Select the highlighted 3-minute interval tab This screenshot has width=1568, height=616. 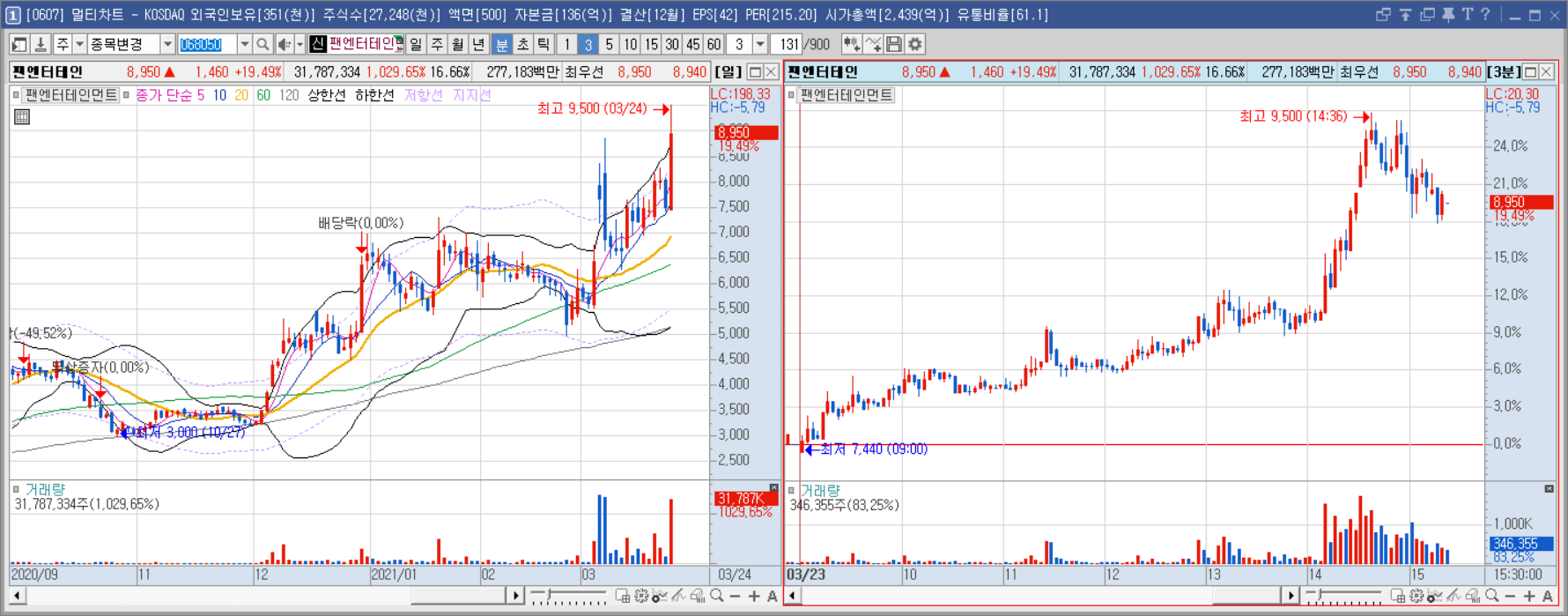tap(588, 44)
